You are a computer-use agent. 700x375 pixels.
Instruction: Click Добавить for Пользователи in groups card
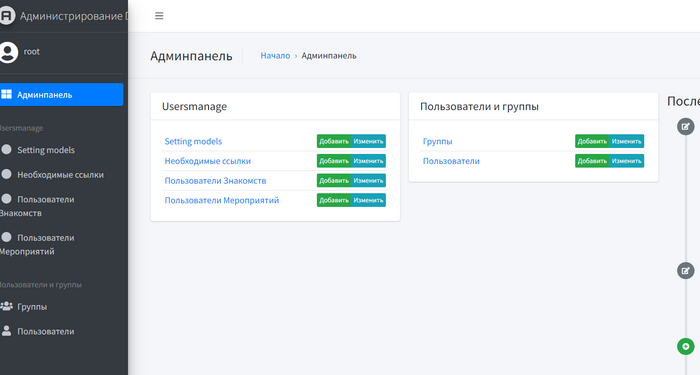592,161
